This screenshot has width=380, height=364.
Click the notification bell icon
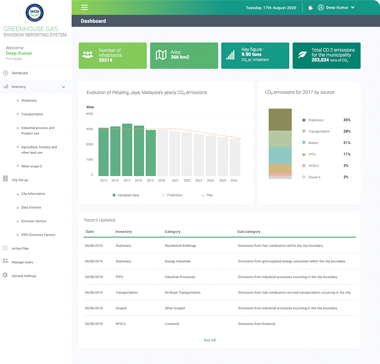(311, 8)
